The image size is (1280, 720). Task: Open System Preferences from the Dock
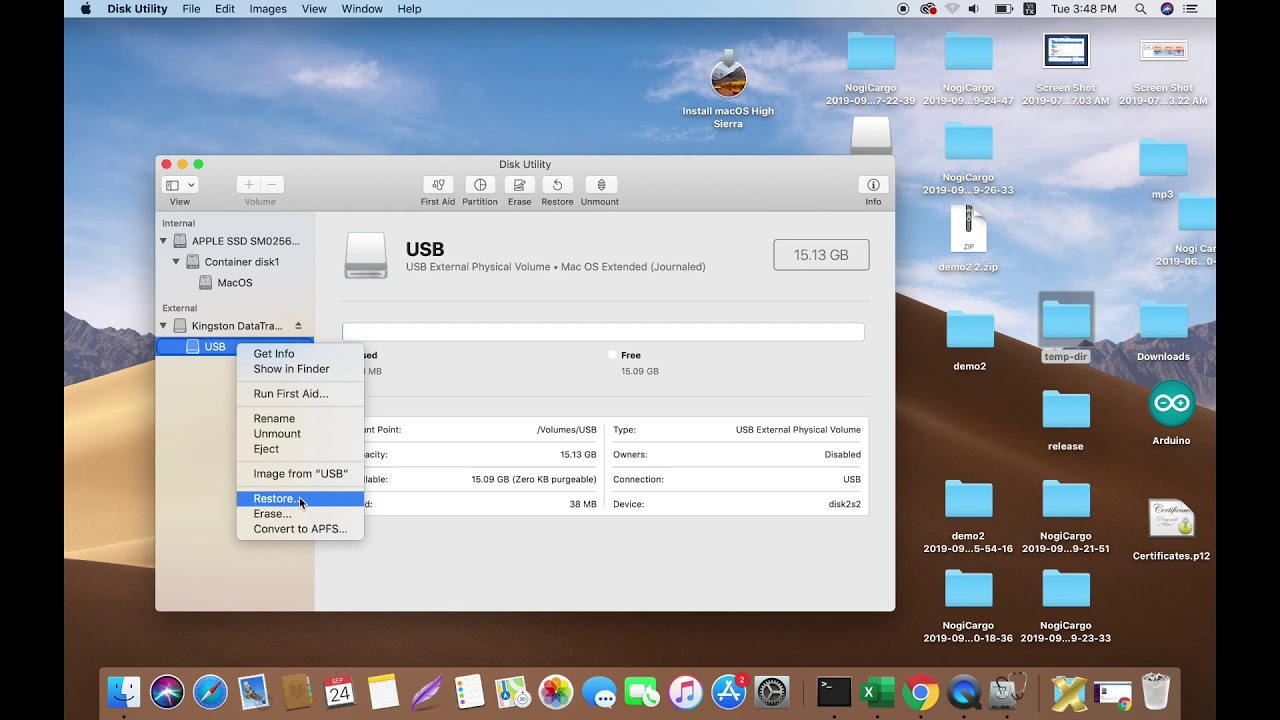tap(771, 692)
